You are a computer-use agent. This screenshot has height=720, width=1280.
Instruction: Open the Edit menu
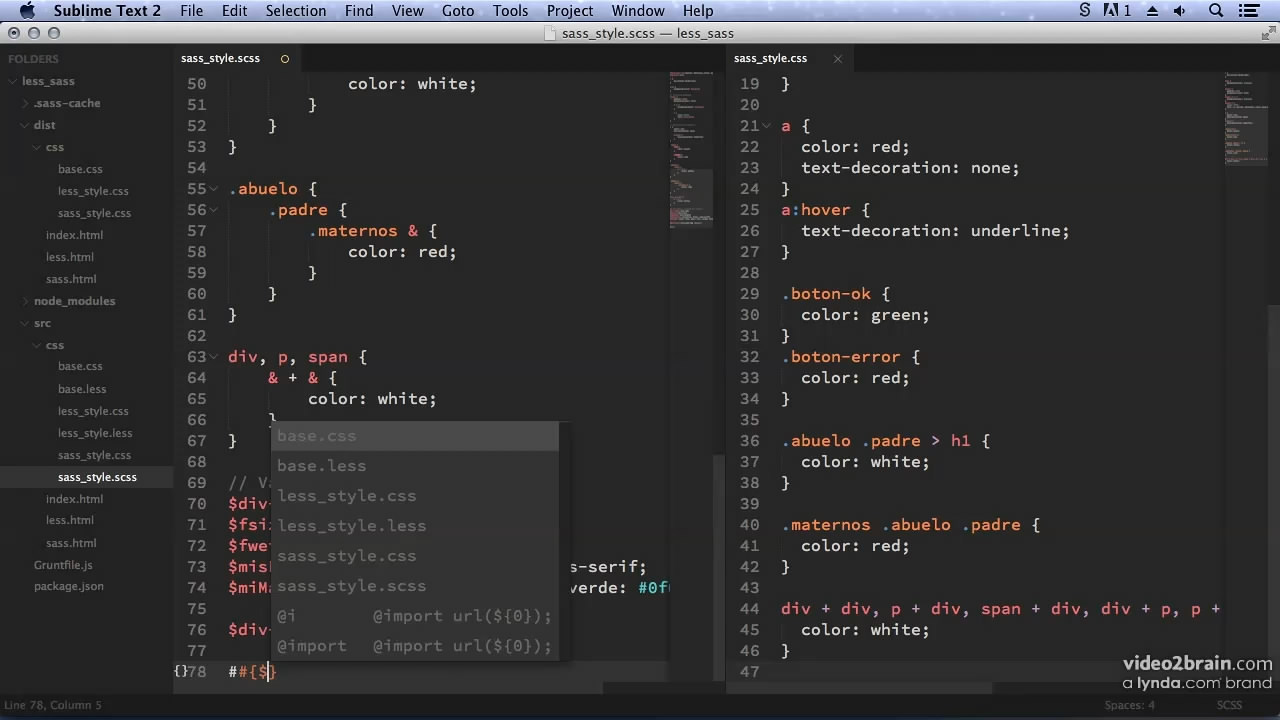pyautogui.click(x=235, y=11)
